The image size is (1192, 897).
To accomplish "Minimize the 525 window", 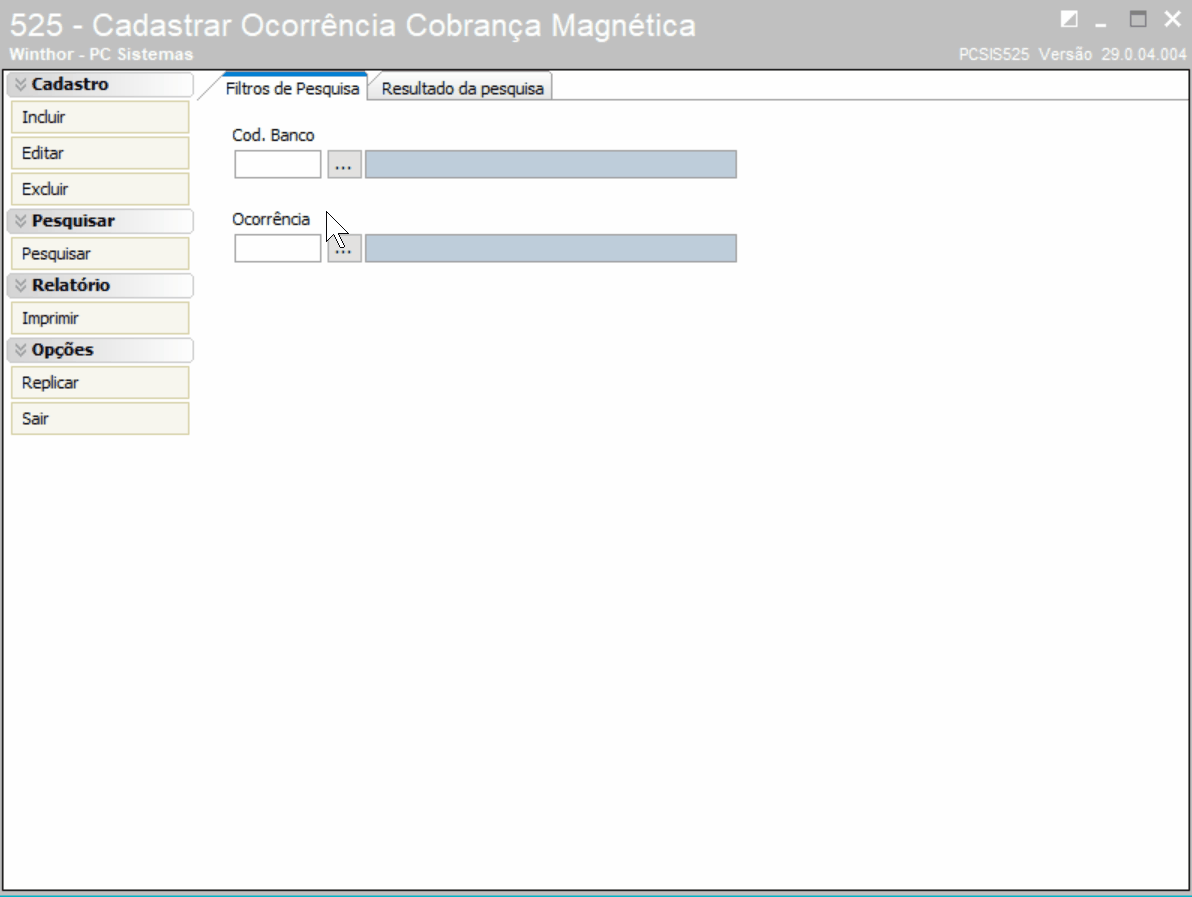I will point(1101,24).
